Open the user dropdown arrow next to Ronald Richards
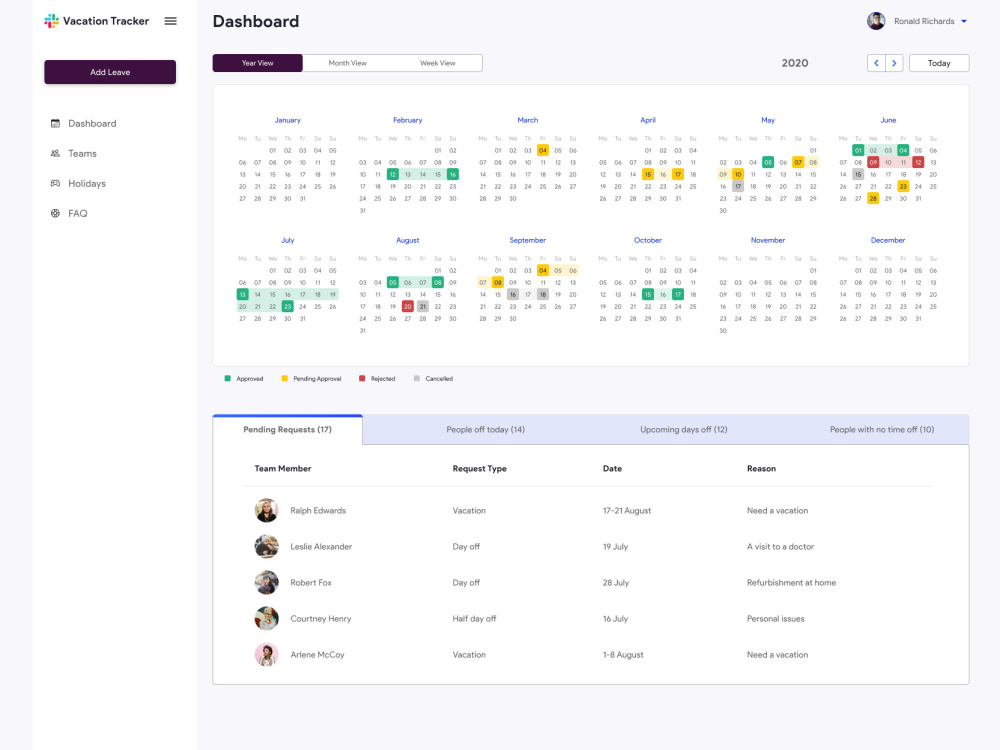The width and height of the screenshot is (1000, 750). point(964,21)
